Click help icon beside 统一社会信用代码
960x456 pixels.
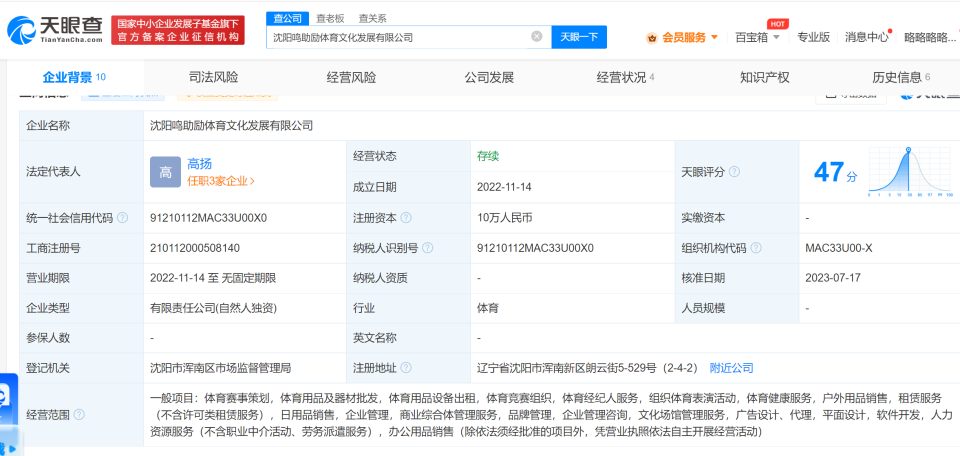[x=121, y=218]
